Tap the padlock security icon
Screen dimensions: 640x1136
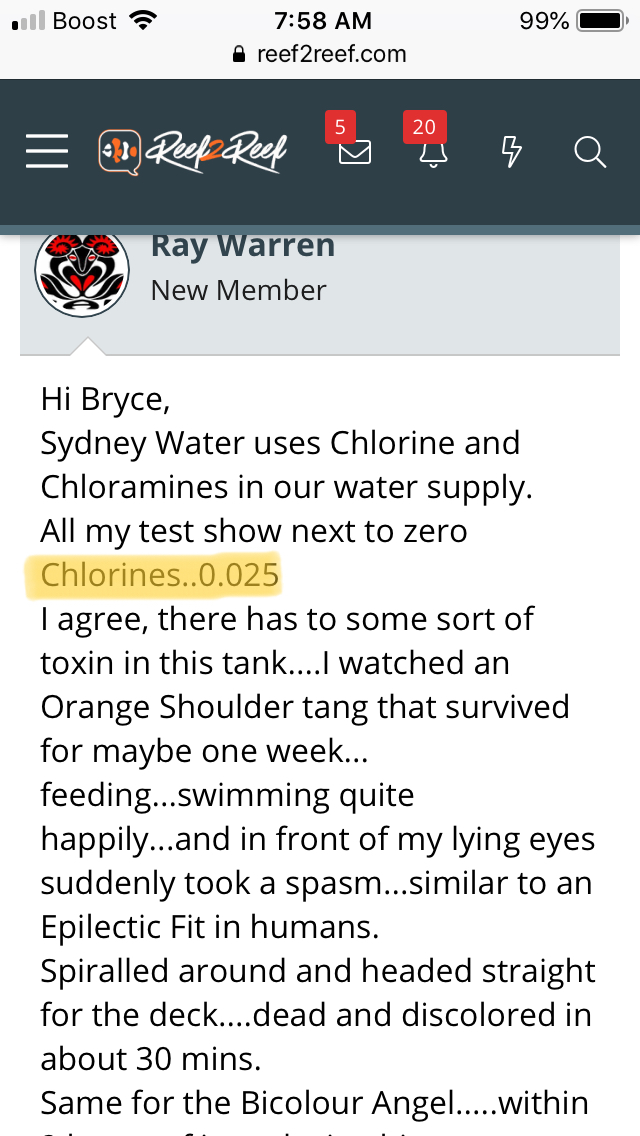(238, 55)
